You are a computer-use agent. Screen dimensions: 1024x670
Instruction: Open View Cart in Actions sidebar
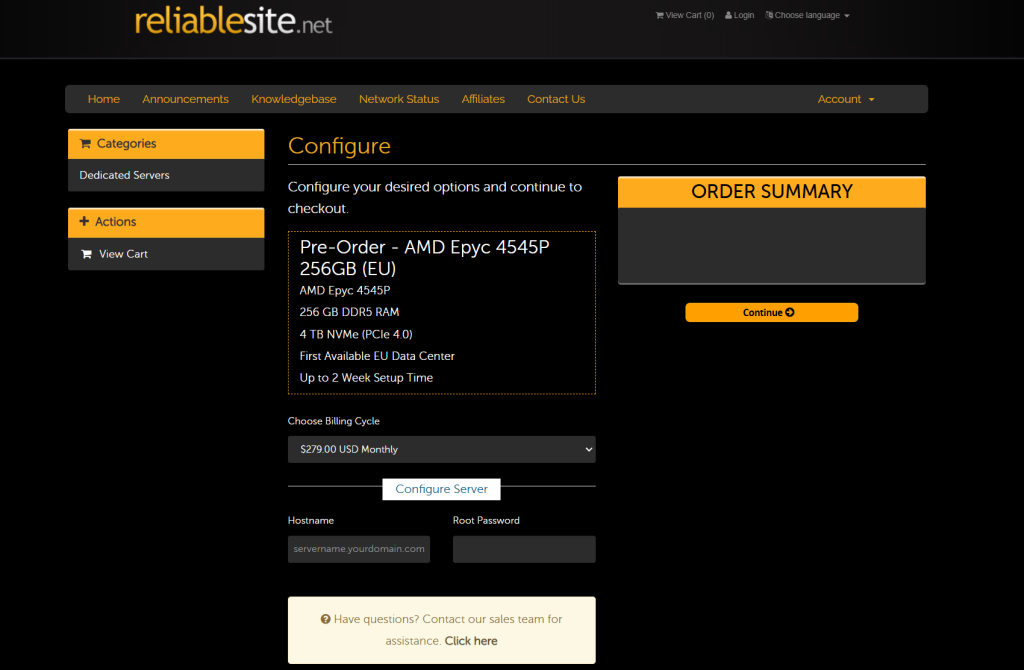pos(123,254)
